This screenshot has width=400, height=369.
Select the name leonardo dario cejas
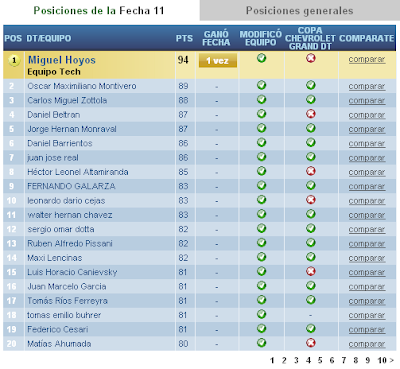pos(66,201)
